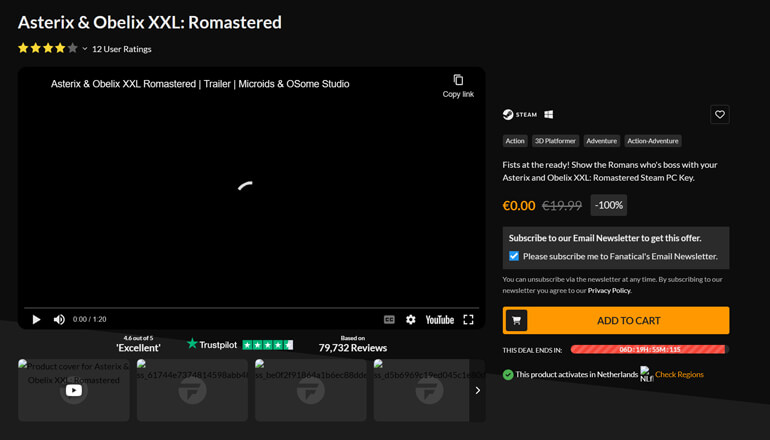Play the trailer video
The image size is (770, 440).
[x=36, y=320]
